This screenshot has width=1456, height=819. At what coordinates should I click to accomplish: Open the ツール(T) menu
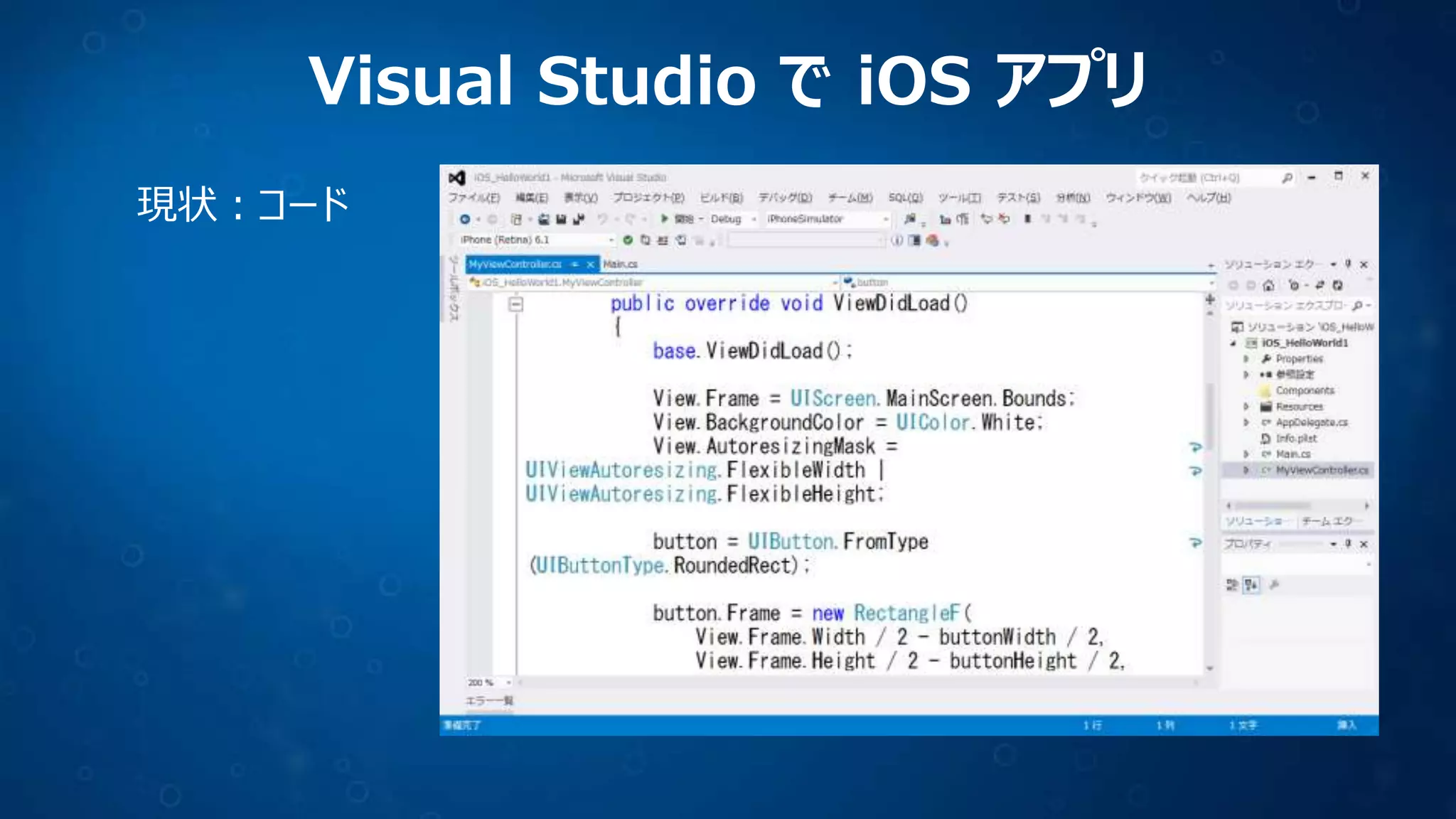click(959, 198)
